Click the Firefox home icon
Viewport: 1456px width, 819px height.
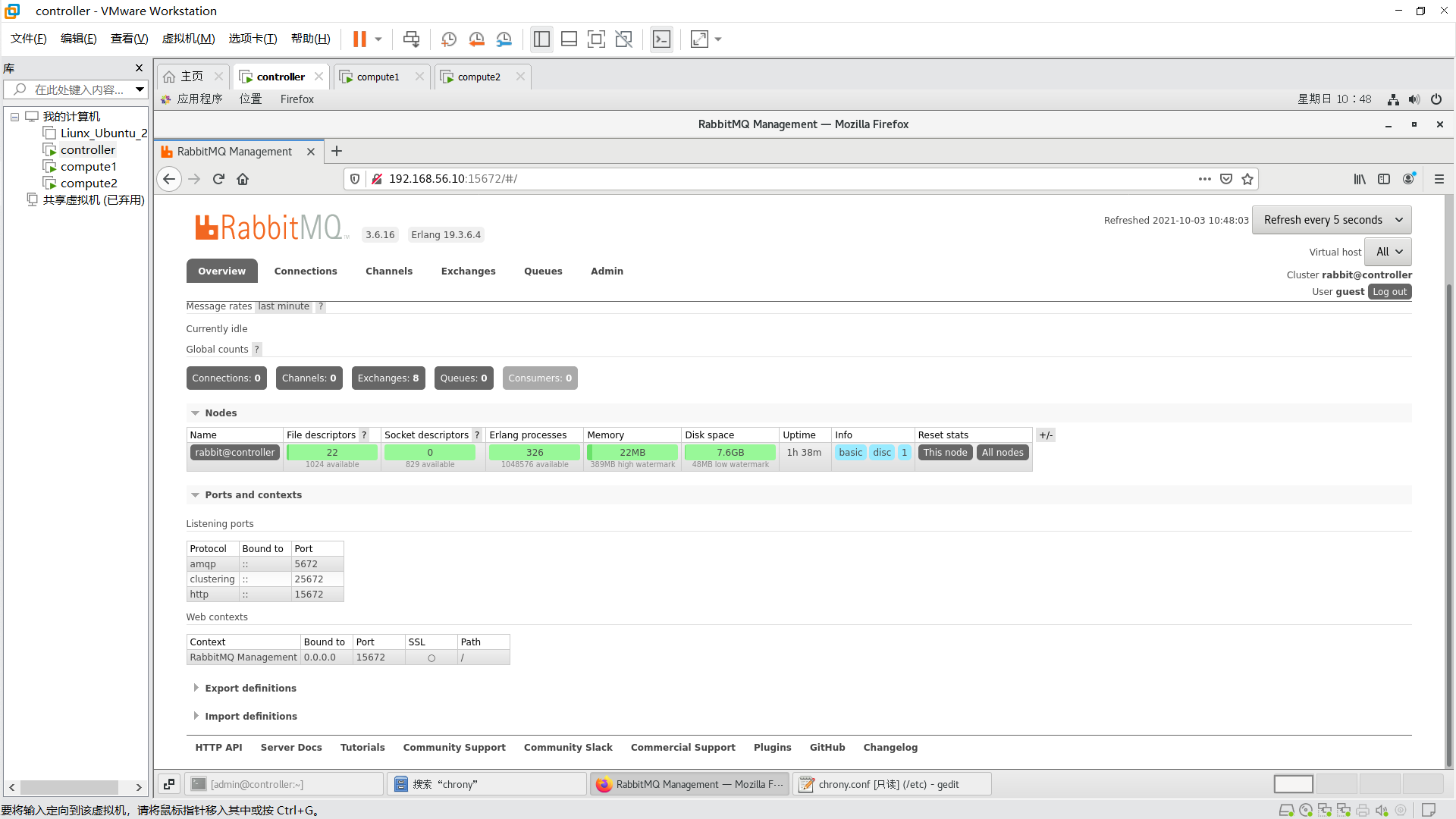point(243,179)
